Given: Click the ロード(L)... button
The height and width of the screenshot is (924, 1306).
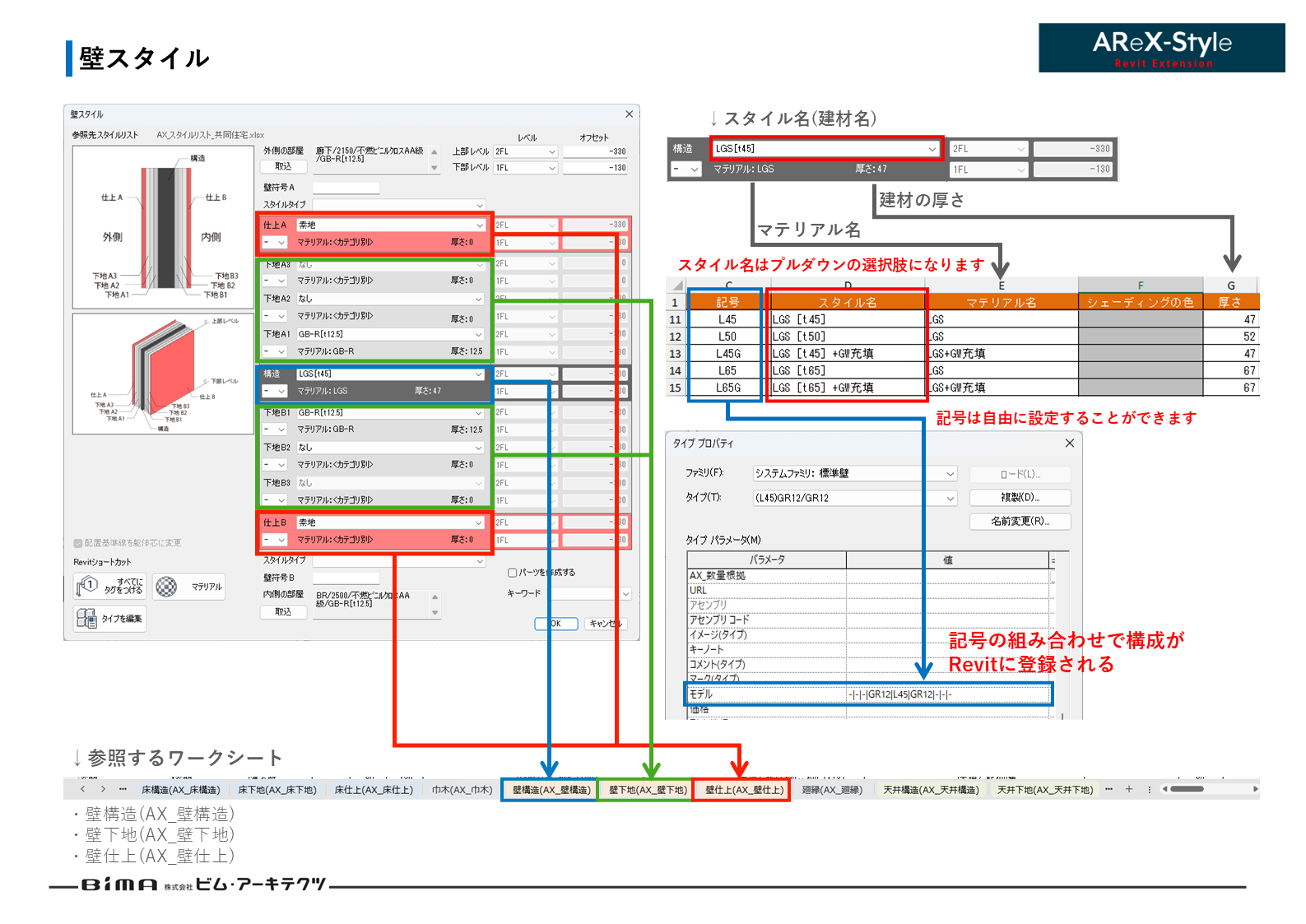Looking at the screenshot, I should pos(1020,474).
